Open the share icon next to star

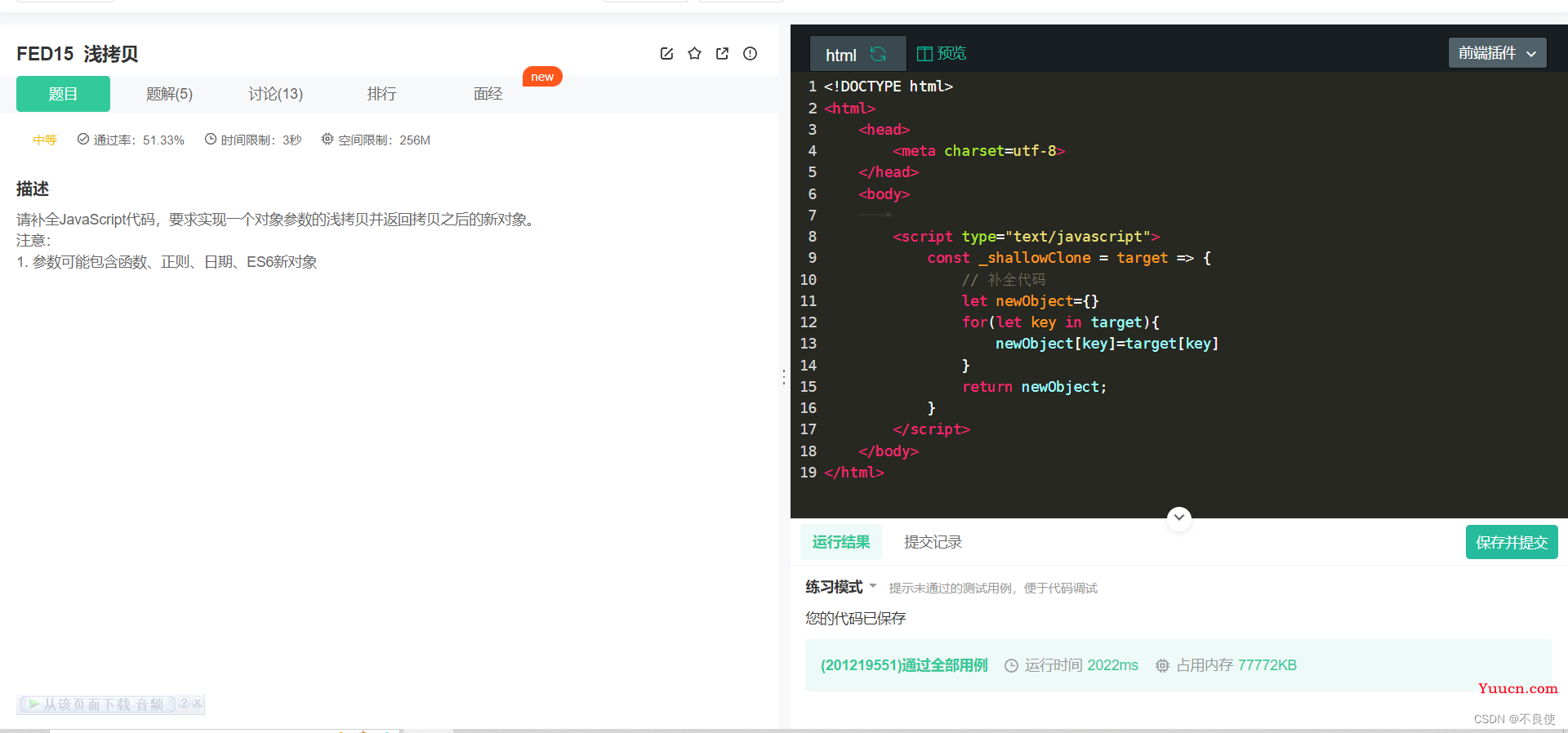[x=722, y=54]
